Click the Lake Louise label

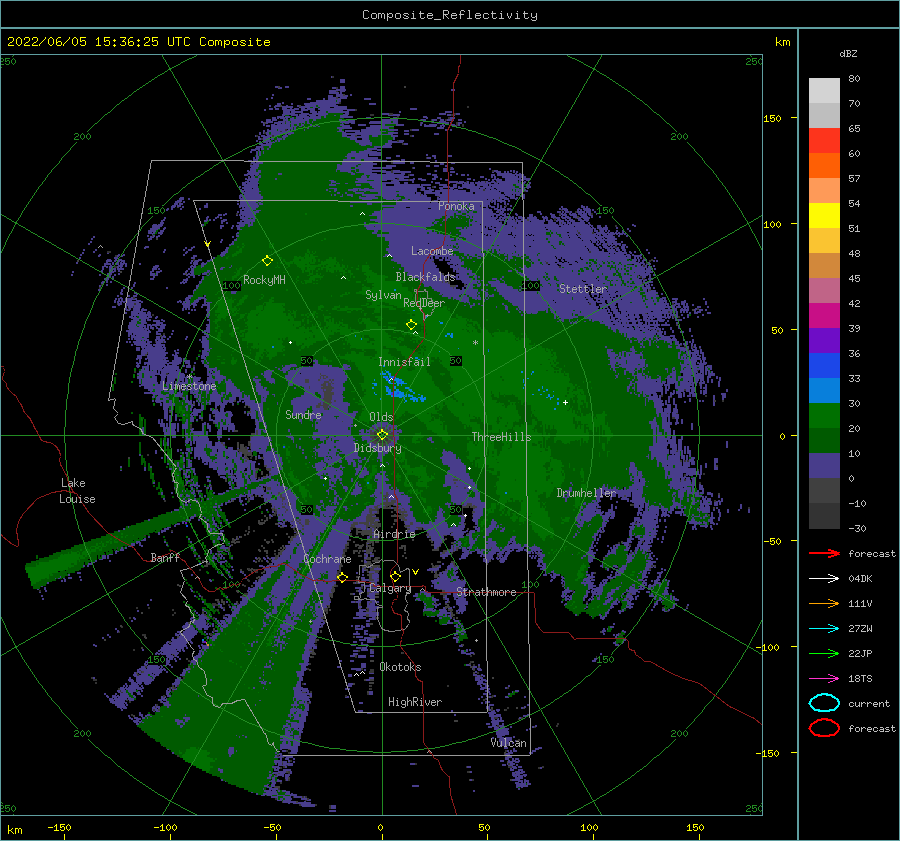[77, 491]
